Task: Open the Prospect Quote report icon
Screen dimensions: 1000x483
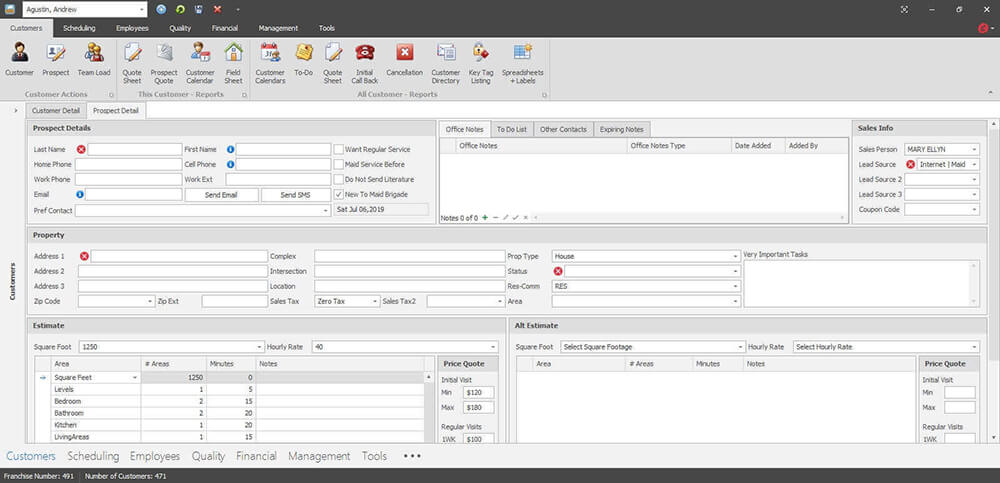Action: pos(164,62)
